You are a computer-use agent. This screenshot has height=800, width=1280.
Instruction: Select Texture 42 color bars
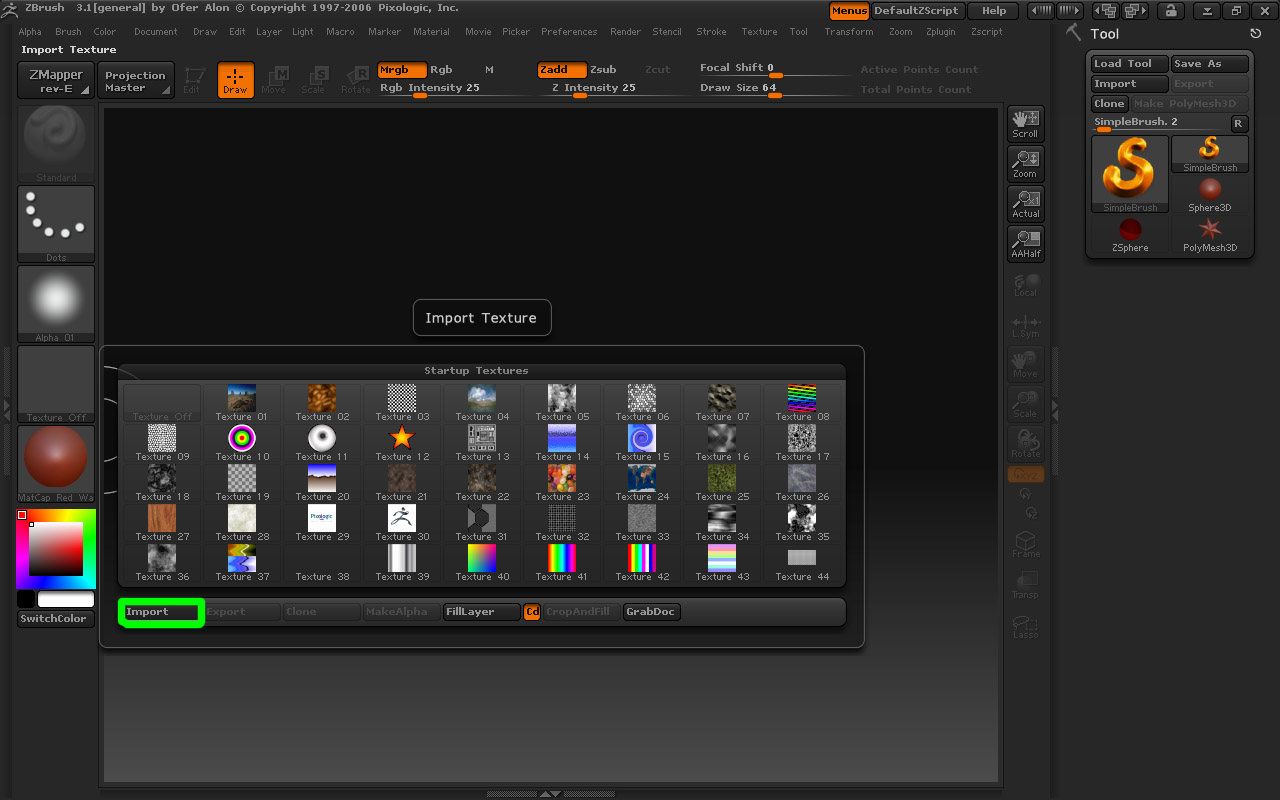pos(642,563)
